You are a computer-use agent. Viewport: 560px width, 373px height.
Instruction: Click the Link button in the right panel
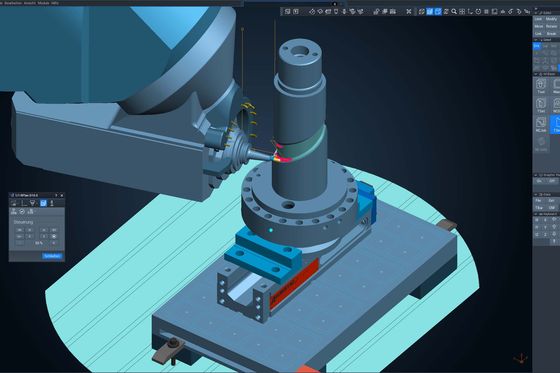pyautogui.click(x=539, y=34)
